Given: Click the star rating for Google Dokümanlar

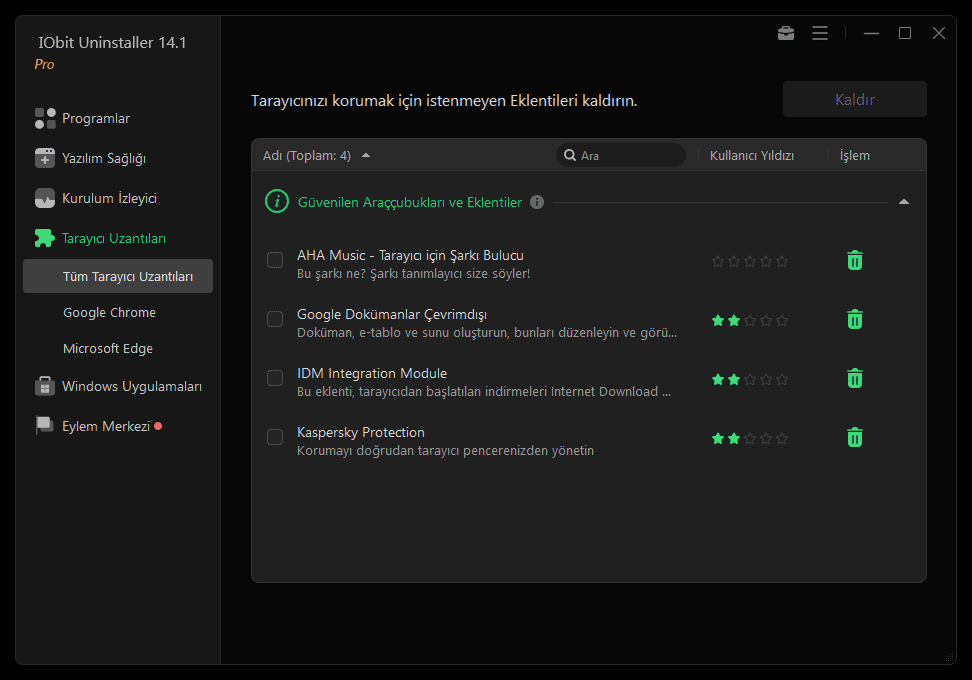Looking at the screenshot, I should [x=750, y=321].
